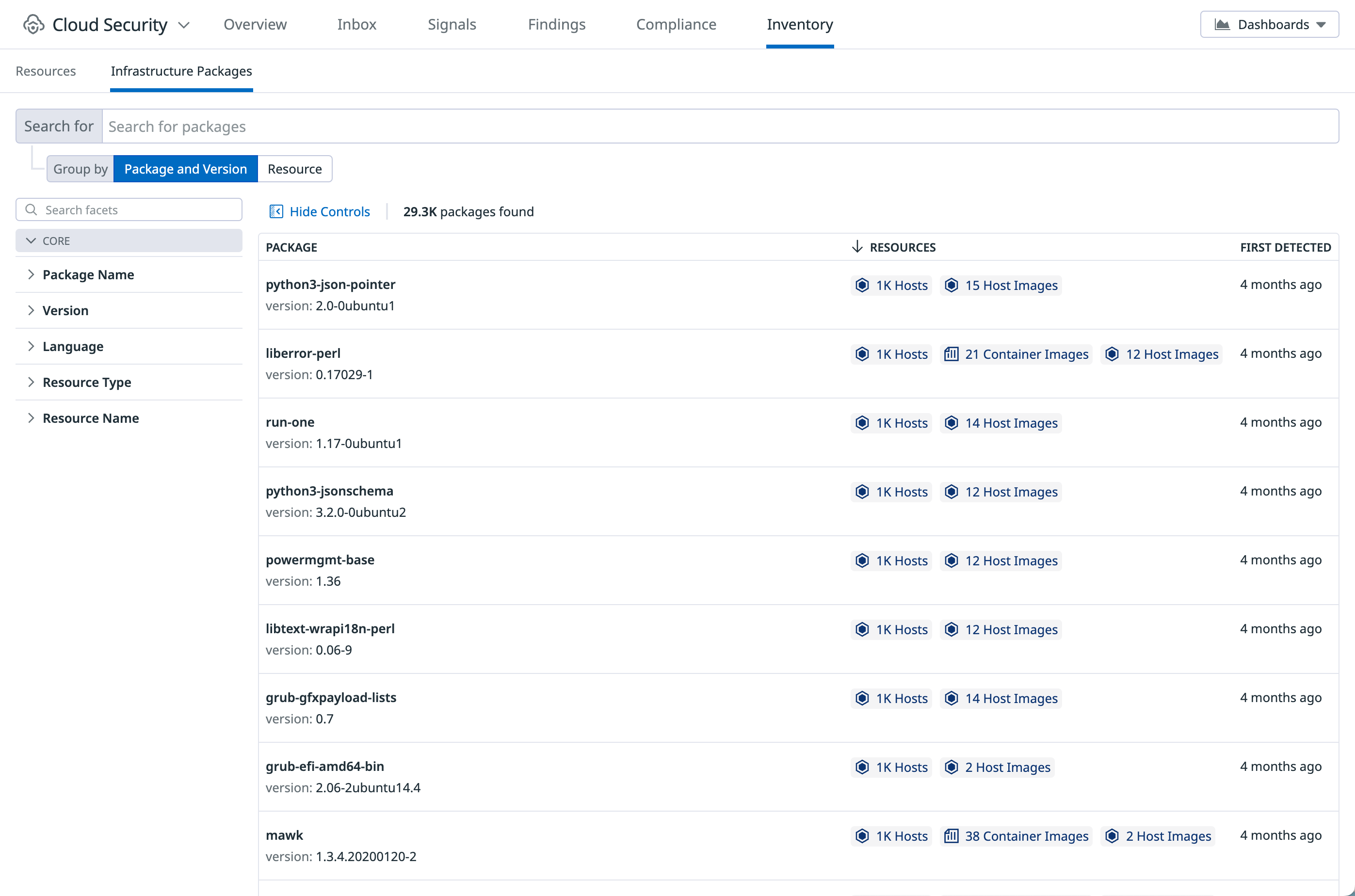Expand the Resource Type facet
Screen dimensions: 1355x896
86,382
